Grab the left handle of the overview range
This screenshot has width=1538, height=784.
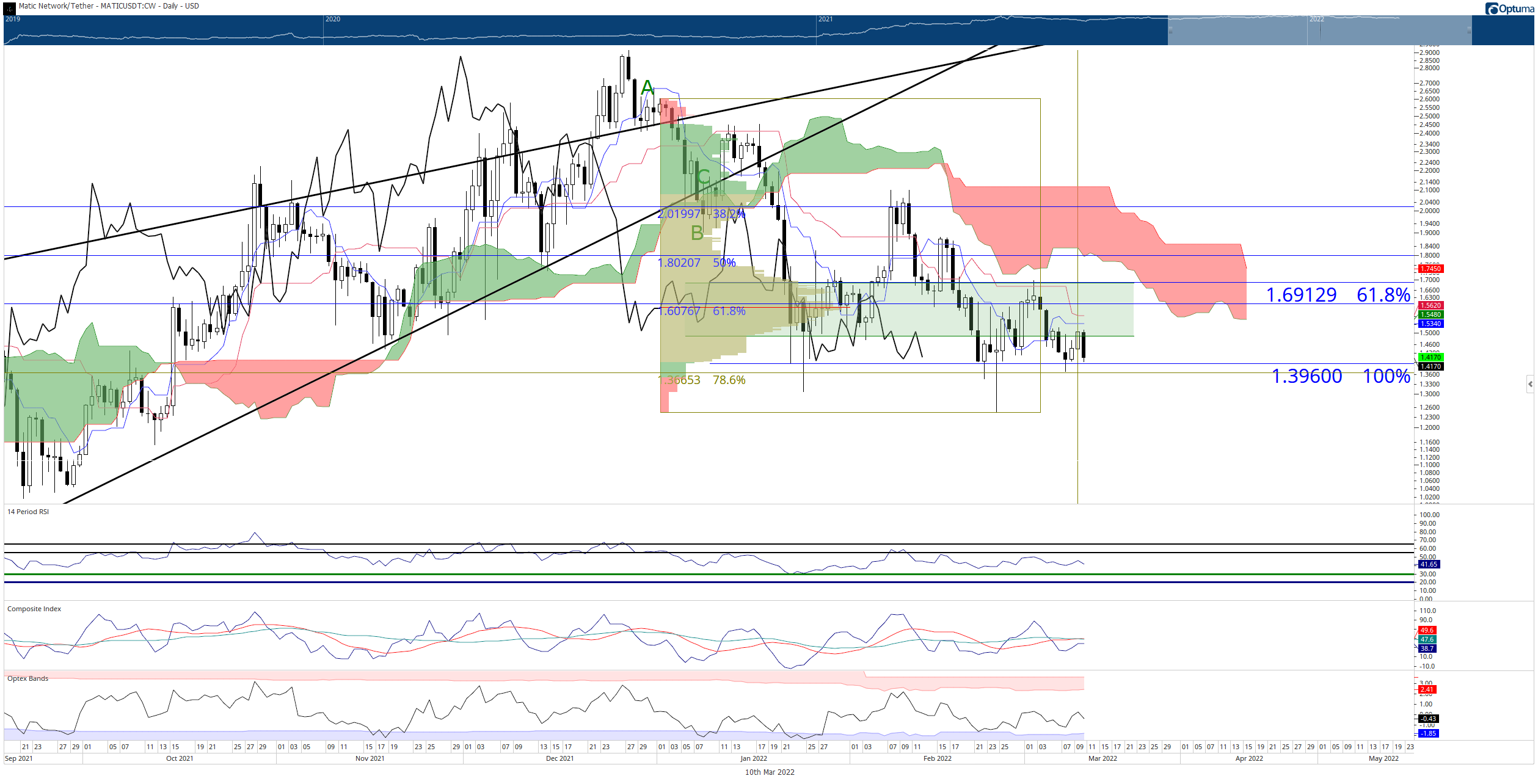[x=1171, y=30]
